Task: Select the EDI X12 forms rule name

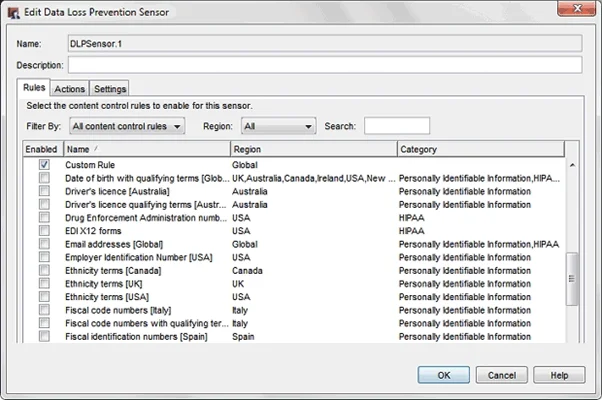Action: click(93, 231)
